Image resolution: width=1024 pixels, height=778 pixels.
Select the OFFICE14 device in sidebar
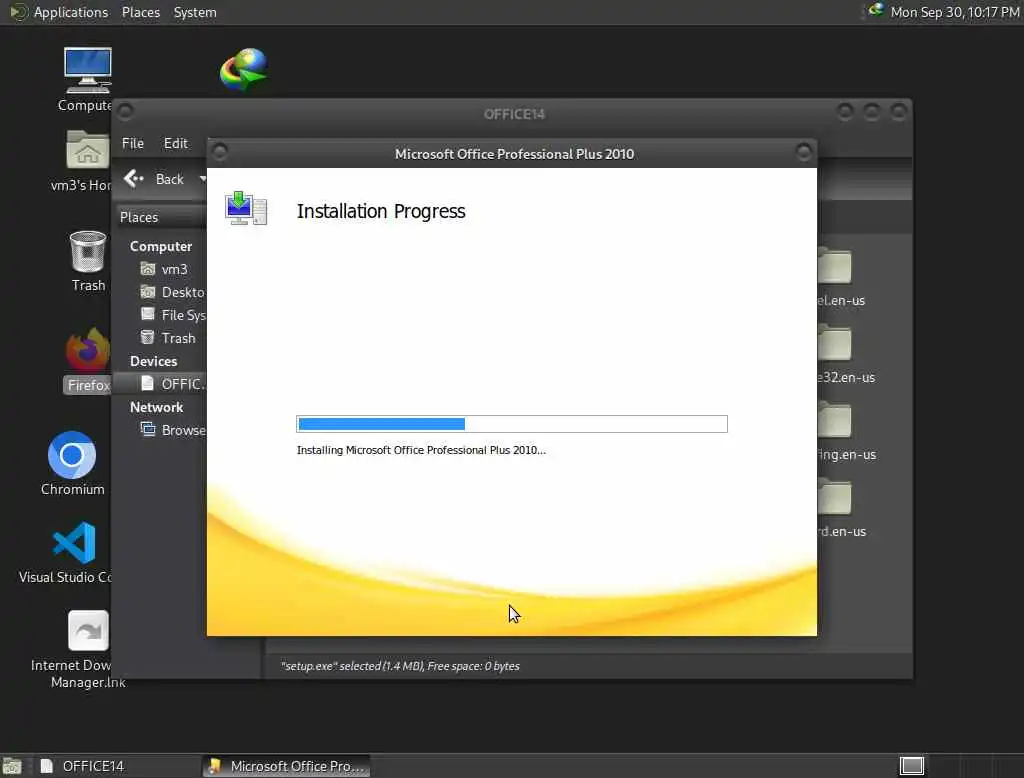[160, 384]
